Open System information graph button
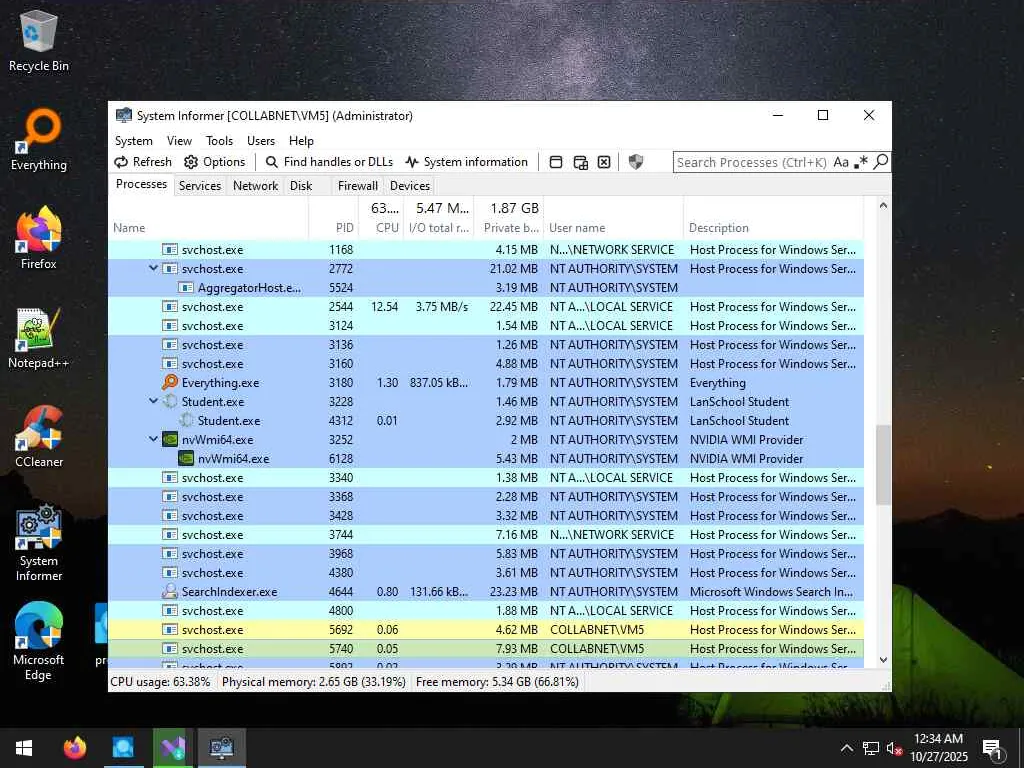Viewport: 1024px width, 768px height. point(466,162)
